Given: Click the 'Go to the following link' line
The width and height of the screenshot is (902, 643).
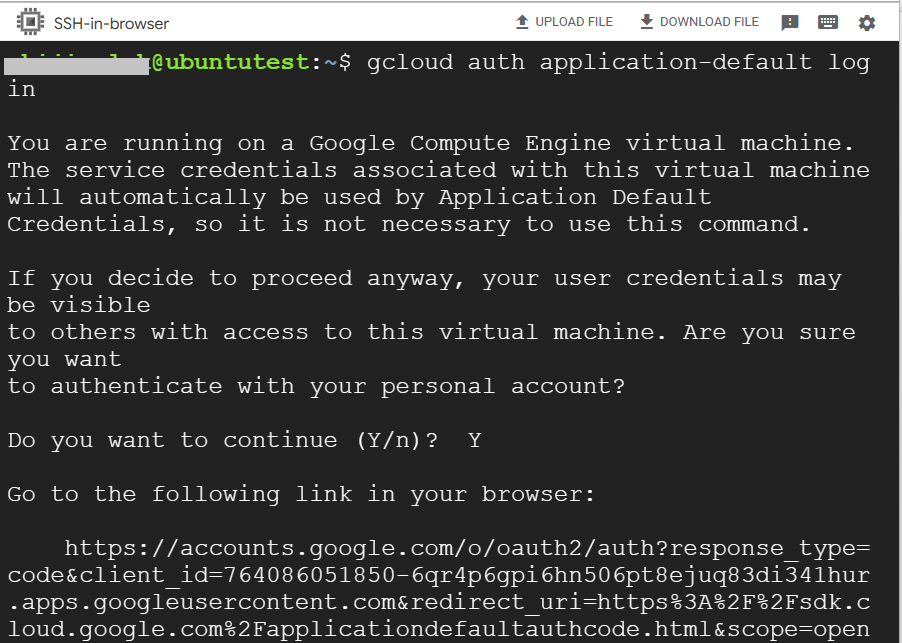Looking at the screenshot, I should [x=300, y=494].
